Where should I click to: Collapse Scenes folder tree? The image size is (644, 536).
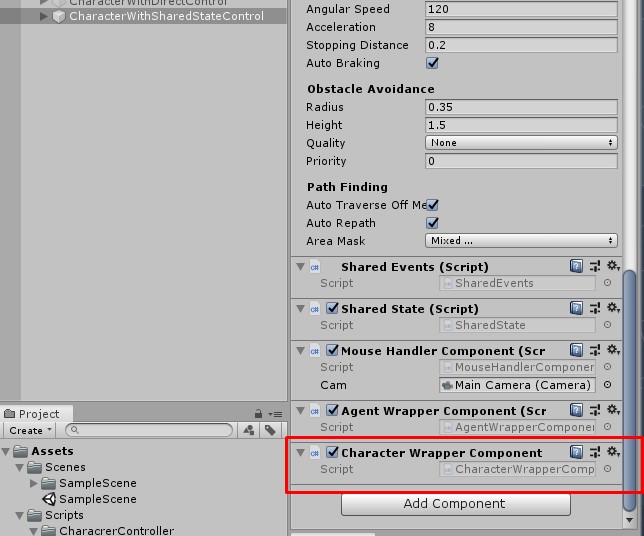(x=20, y=467)
